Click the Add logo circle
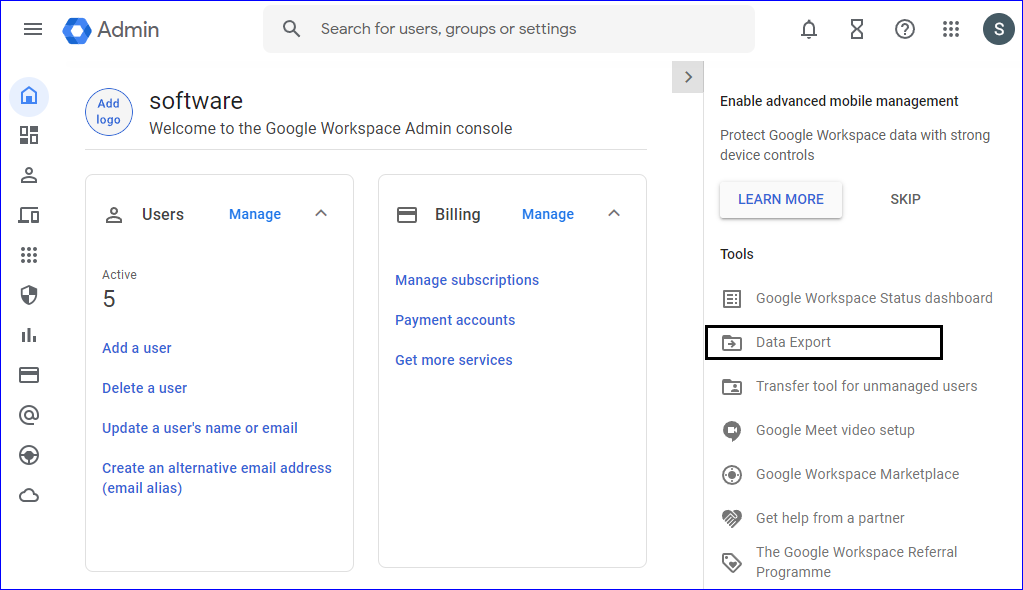 109,112
